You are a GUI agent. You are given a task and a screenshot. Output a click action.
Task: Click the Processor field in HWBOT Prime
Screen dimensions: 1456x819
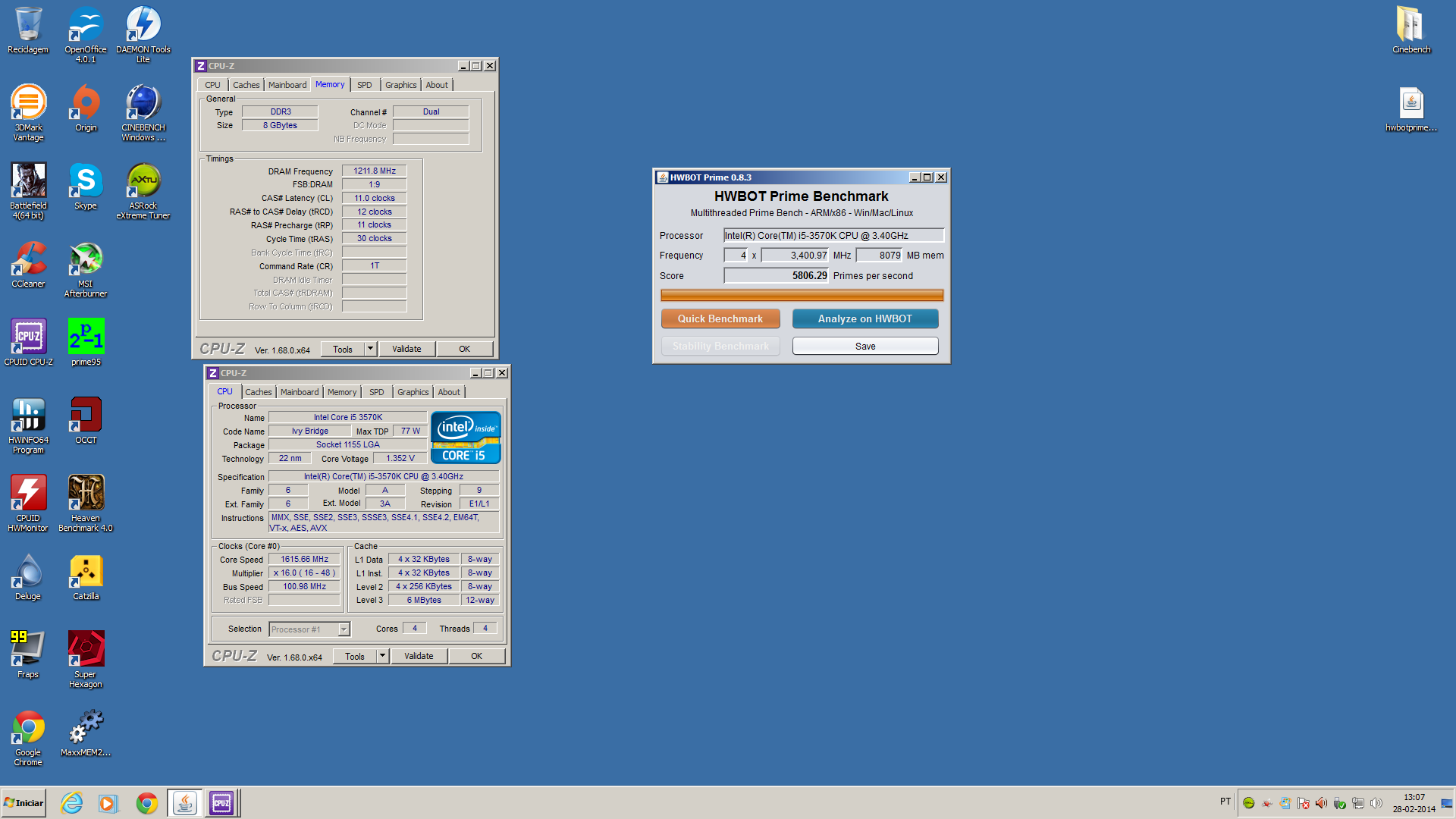(833, 235)
